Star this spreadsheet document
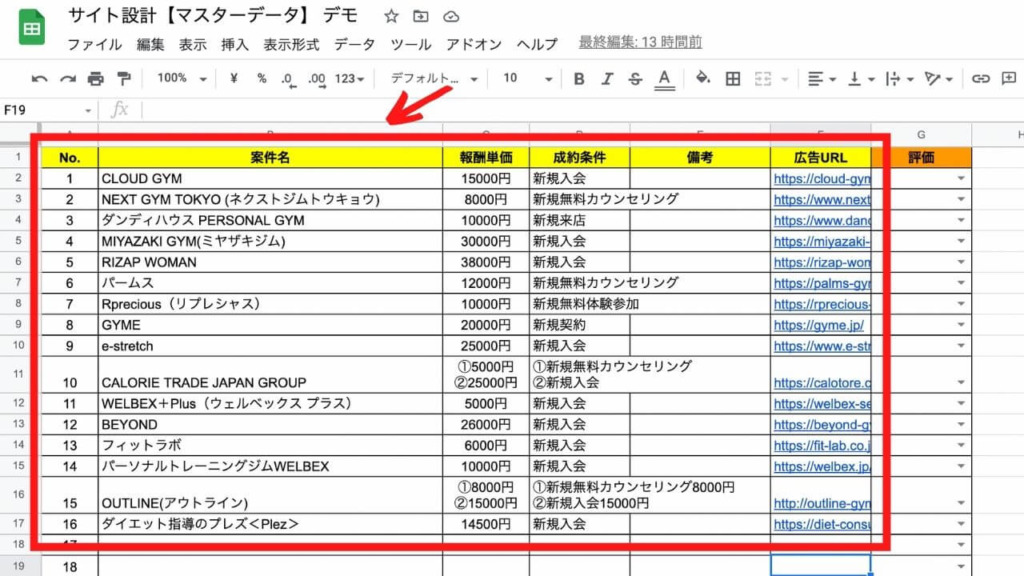This screenshot has width=1024, height=576. tap(391, 16)
